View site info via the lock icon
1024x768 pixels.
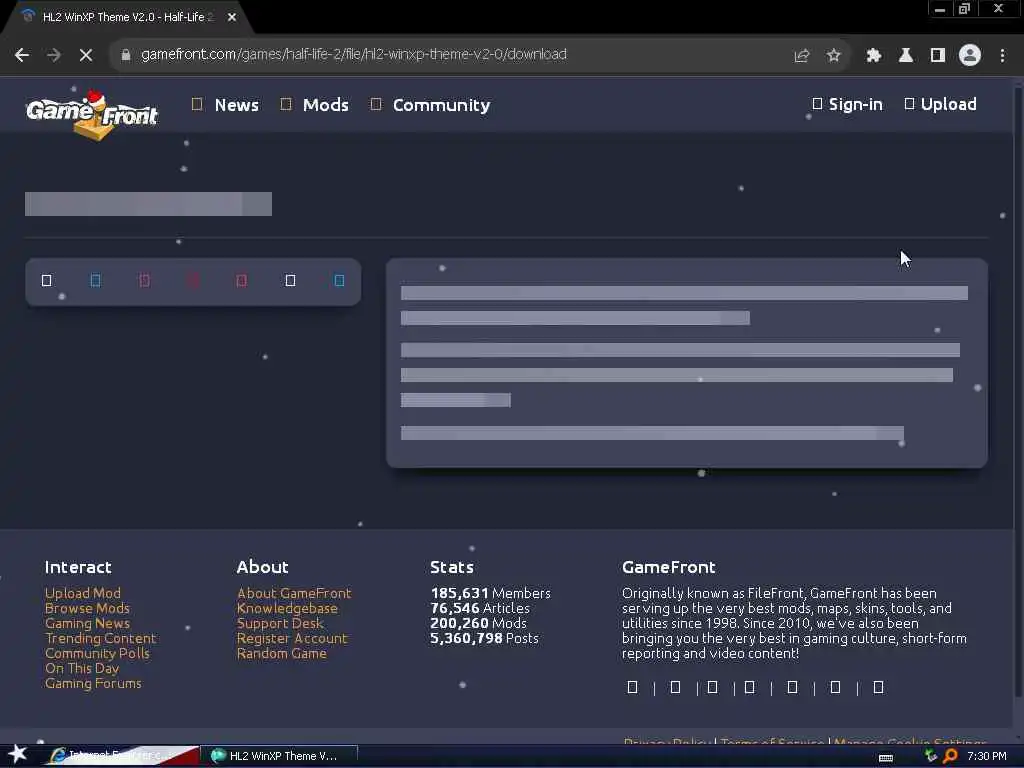pyautogui.click(x=125, y=55)
